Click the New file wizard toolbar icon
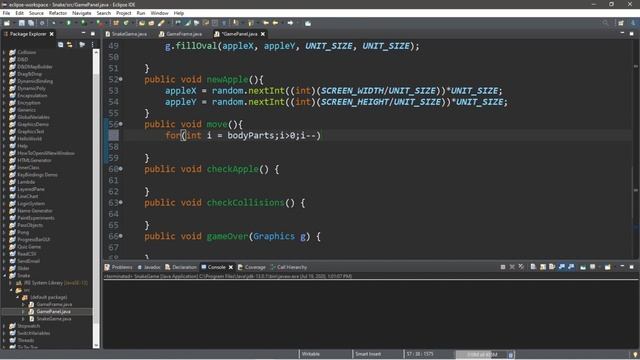Viewport: 640px width, 360px height. (x=7, y=23)
